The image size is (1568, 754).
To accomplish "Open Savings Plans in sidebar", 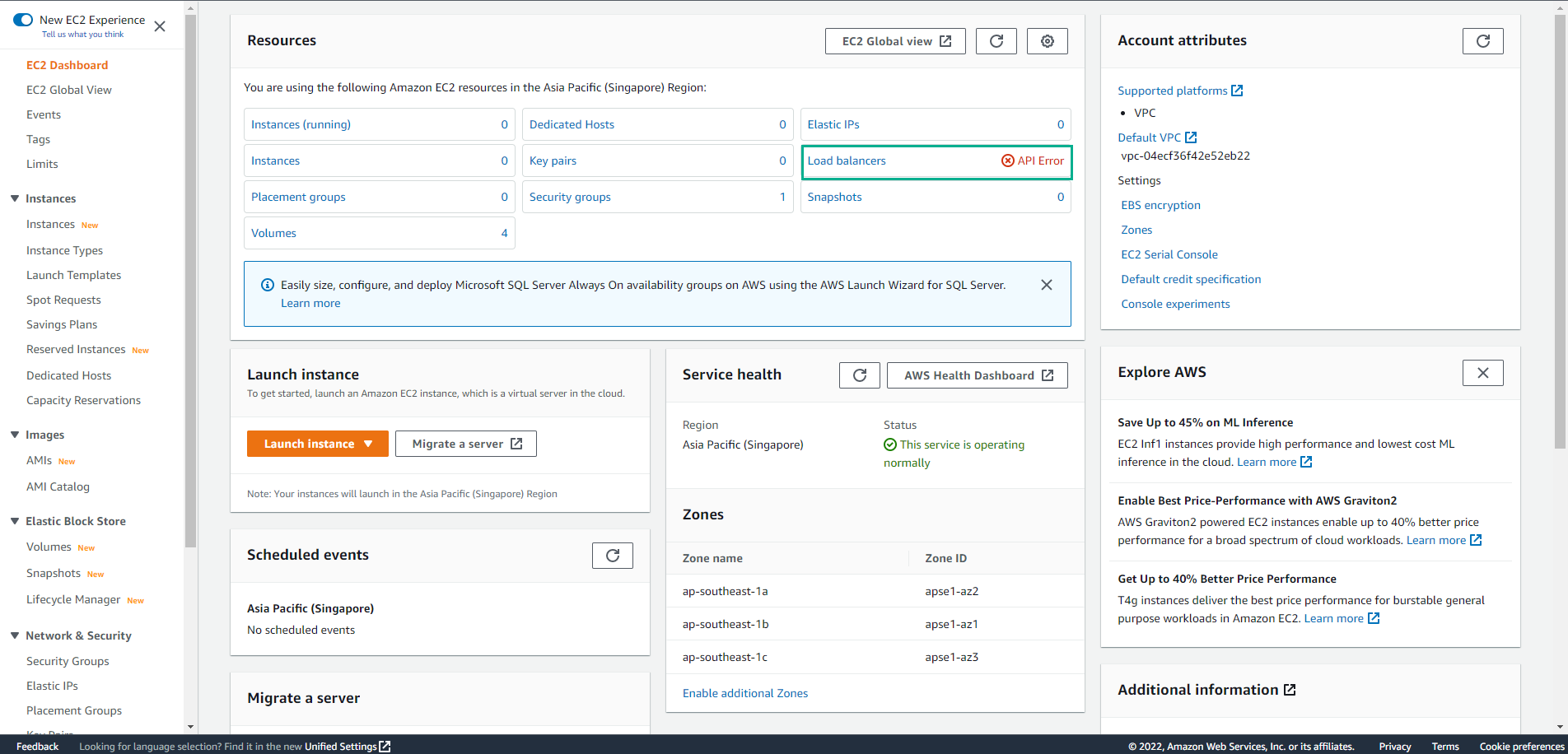I will pos(62,324).
